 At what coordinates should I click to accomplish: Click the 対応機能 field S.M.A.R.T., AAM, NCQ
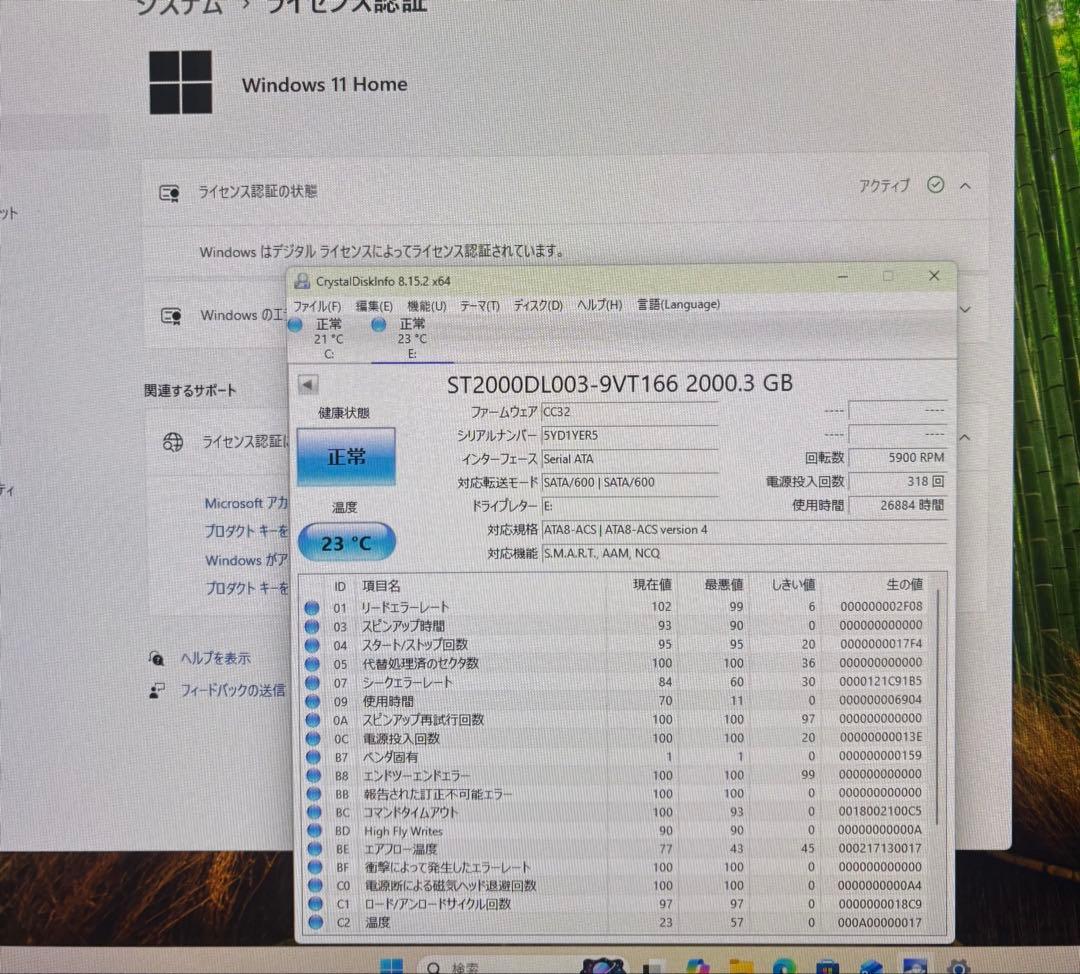pyautogui.click(x=744, y=553)
